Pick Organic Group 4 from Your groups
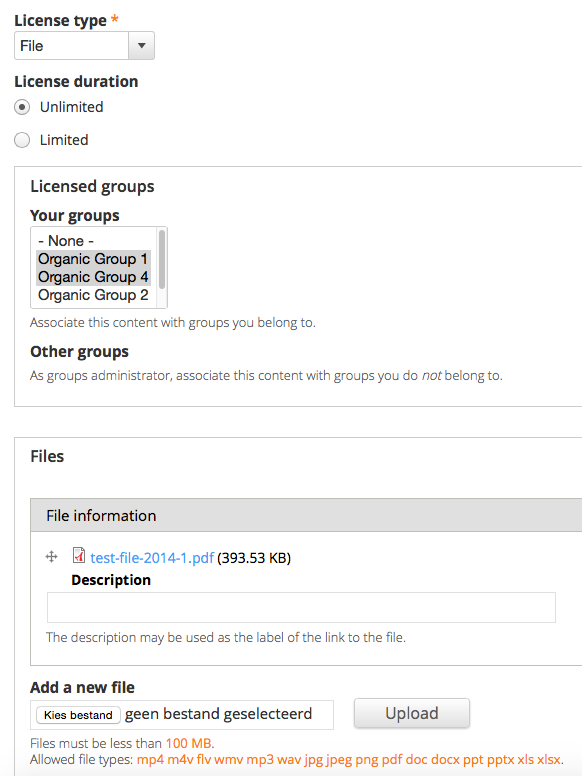The height and width of the screenshot is (776, 582). (93, 277)
